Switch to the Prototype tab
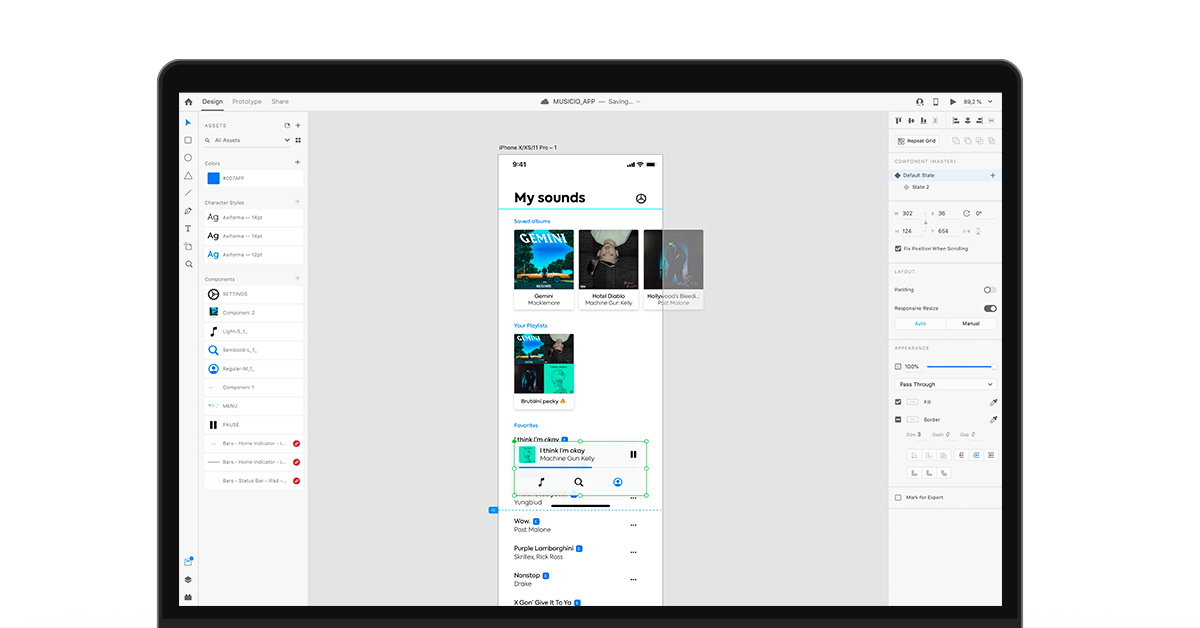The height and width of the screenshot is (628, 1200). 247,102
